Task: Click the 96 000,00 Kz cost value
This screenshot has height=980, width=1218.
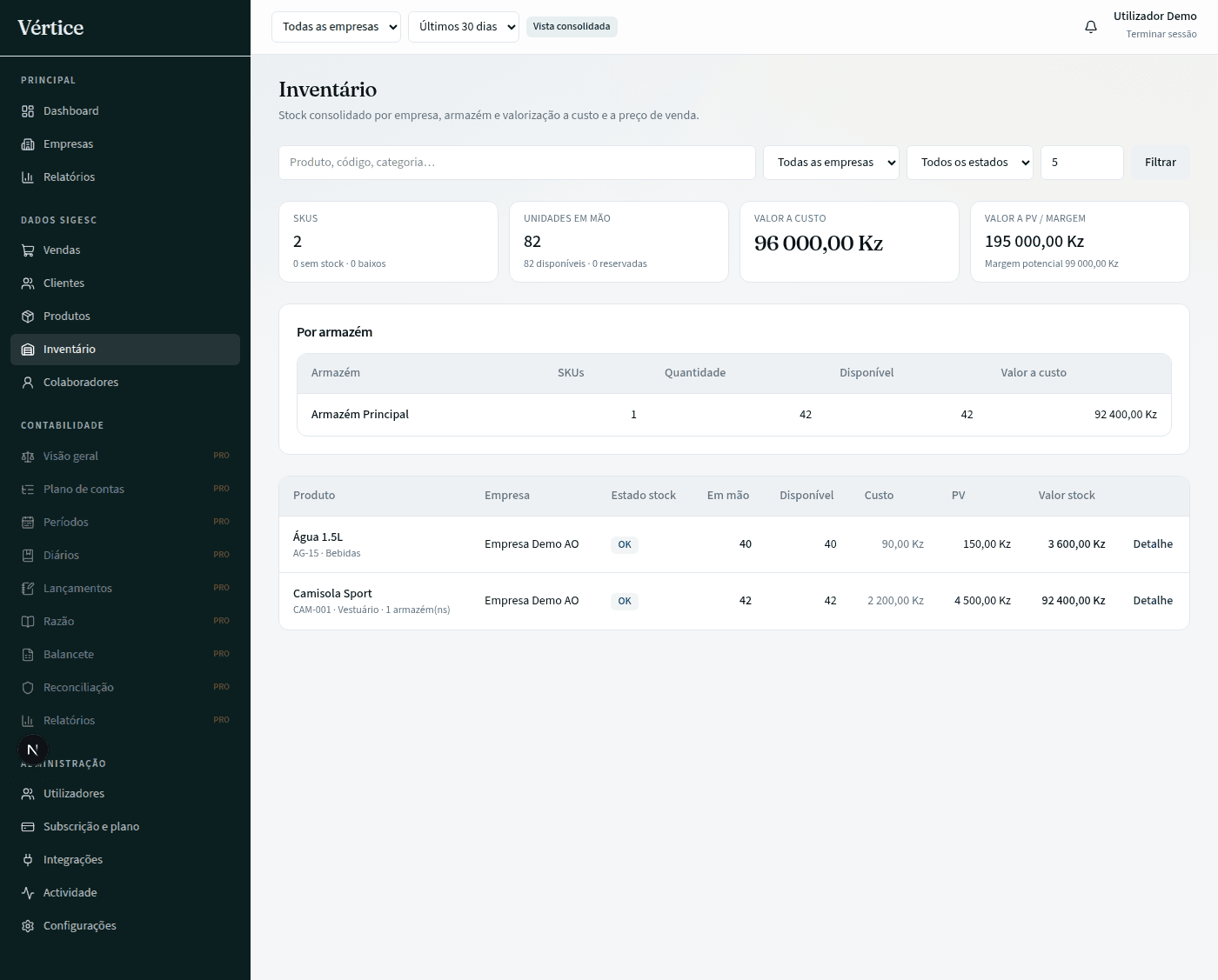Action: pos(819,243)
